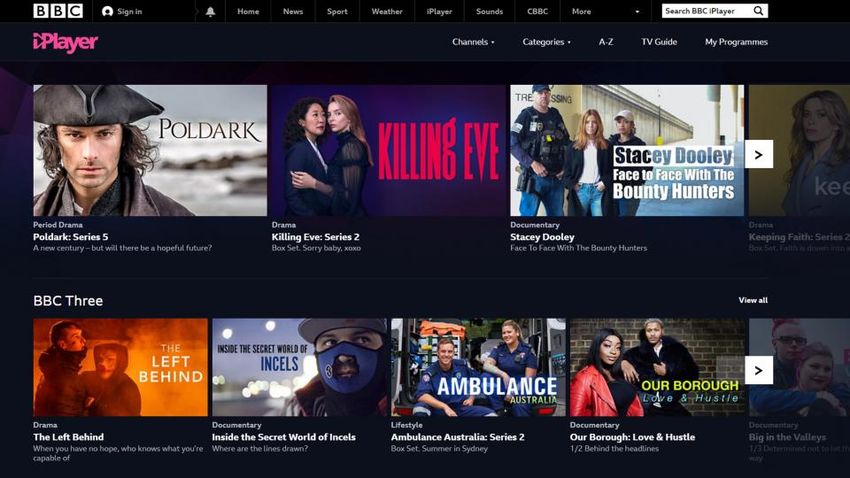Viewport: 850px width, 478px height.
Task: Open My Programmes
Action: [736, 42]
